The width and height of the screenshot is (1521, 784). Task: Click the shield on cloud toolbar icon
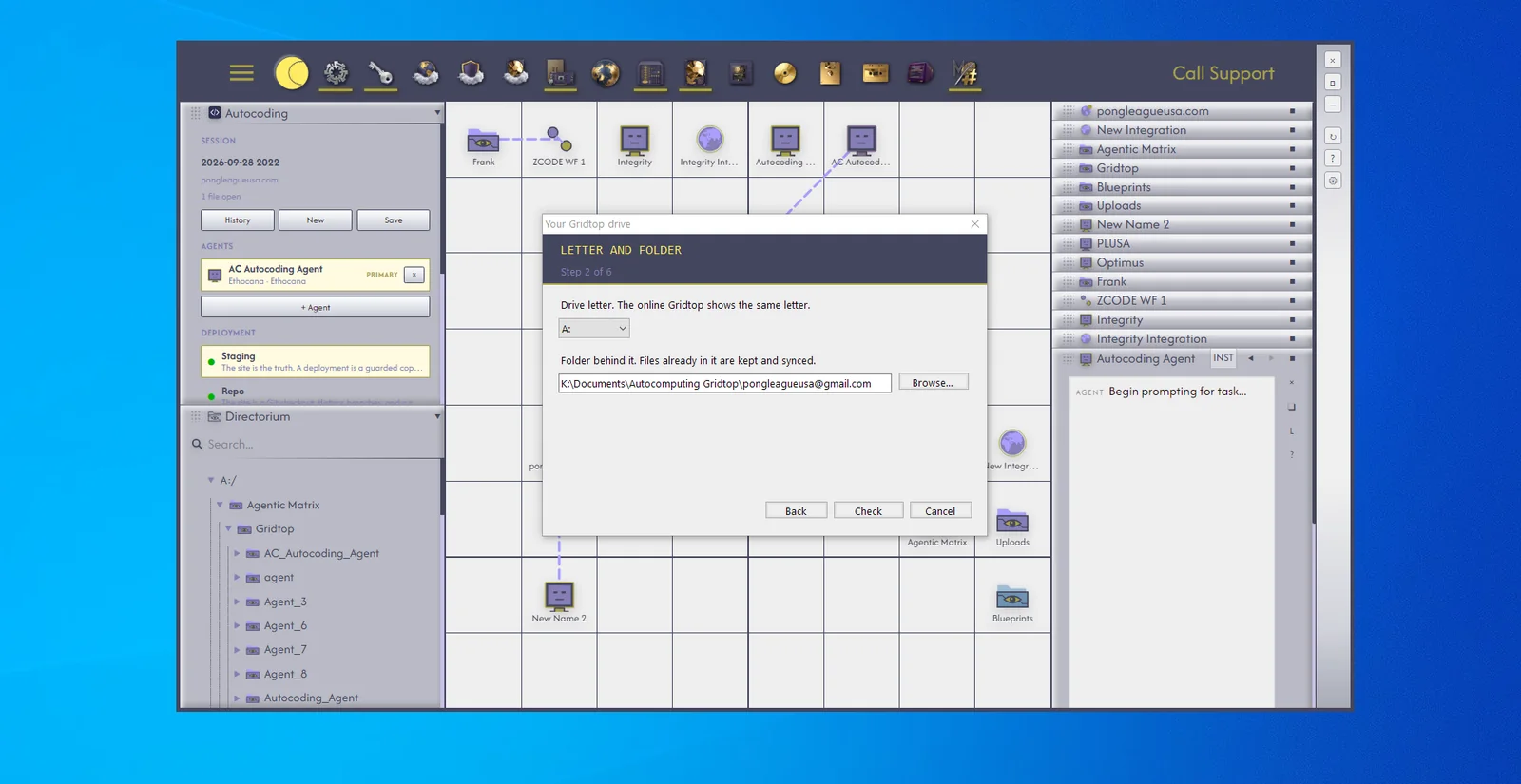(472, 72)
